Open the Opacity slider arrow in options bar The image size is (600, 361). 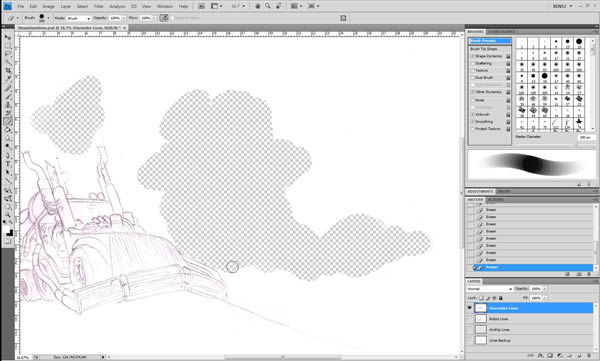click(x=124, y=18)
